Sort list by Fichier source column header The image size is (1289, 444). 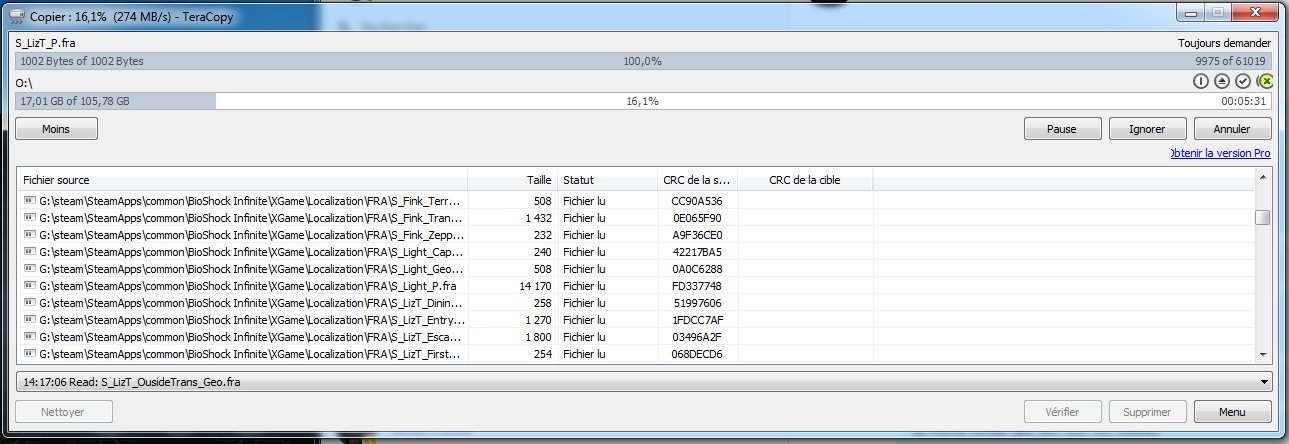tap(240, 180)
